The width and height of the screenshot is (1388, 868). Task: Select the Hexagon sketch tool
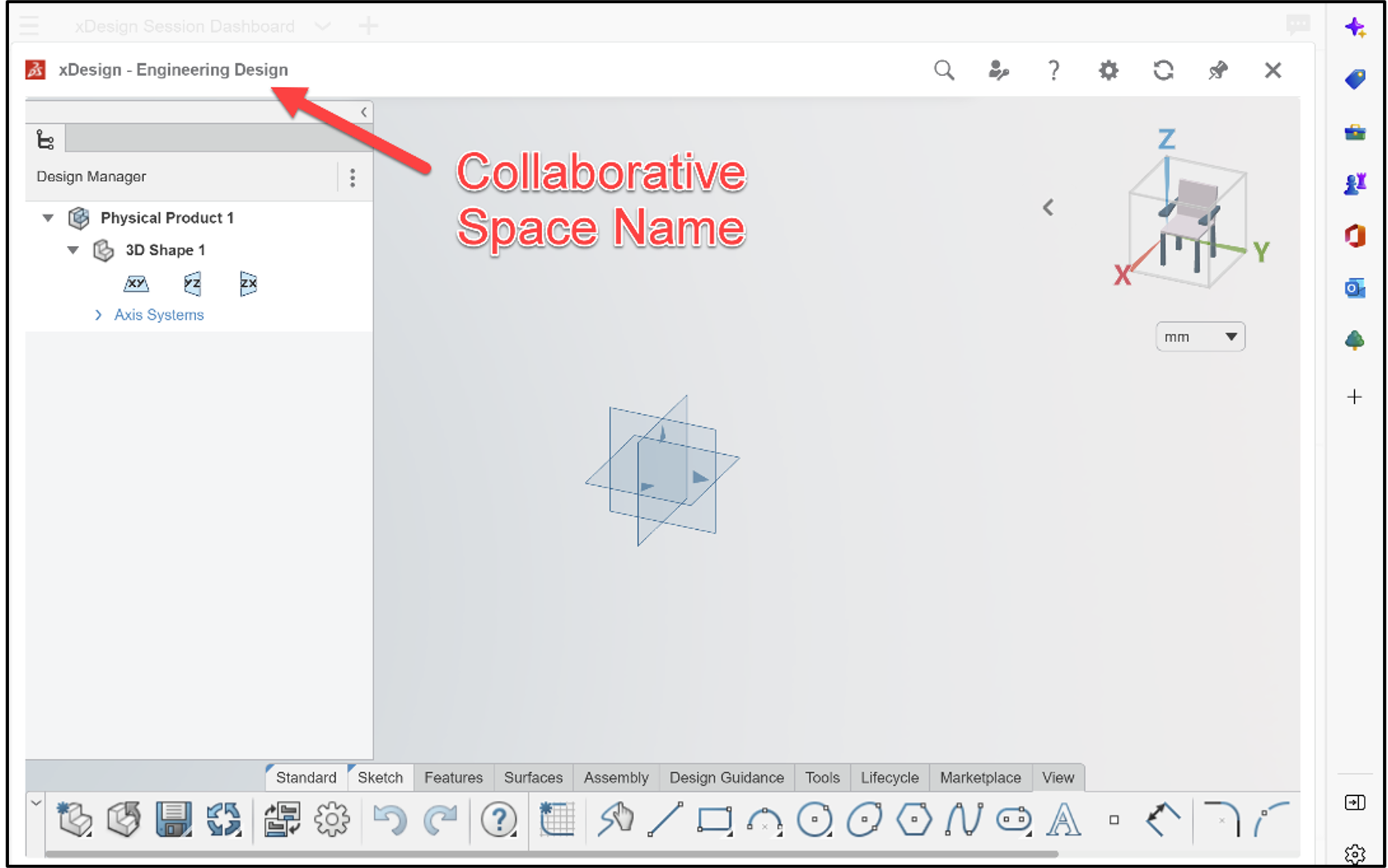coord(915,819)
